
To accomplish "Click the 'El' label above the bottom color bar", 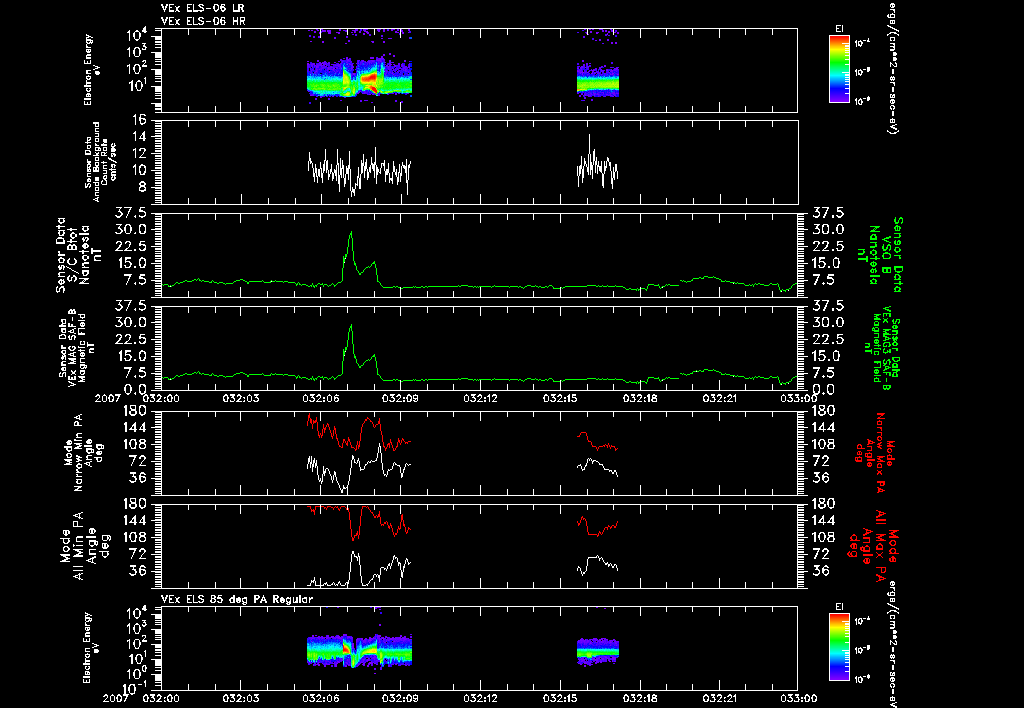I will 839,607.
